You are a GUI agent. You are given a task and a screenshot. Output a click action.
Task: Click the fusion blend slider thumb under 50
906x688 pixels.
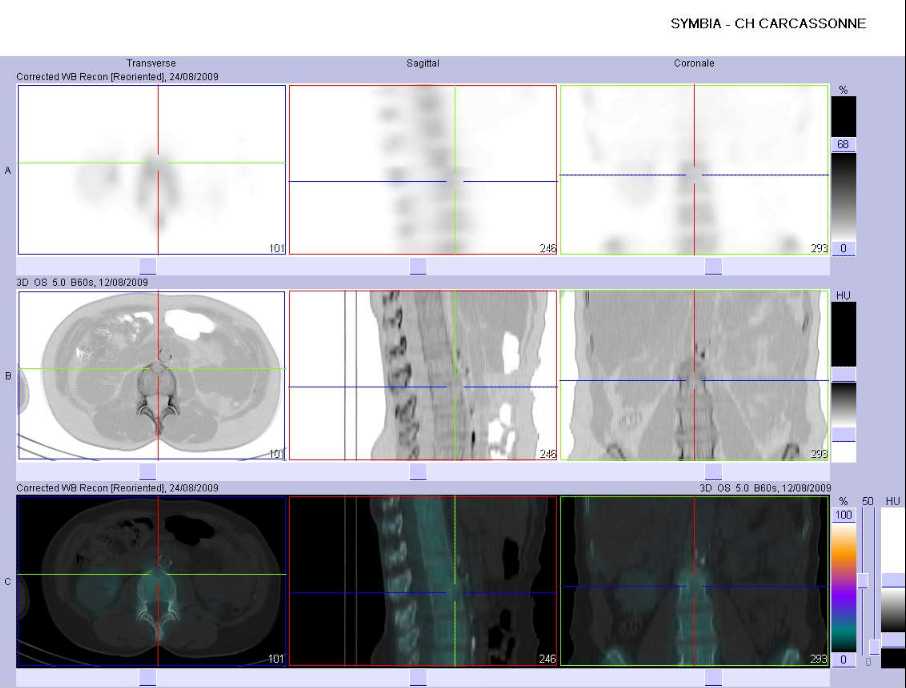(864, 581)
